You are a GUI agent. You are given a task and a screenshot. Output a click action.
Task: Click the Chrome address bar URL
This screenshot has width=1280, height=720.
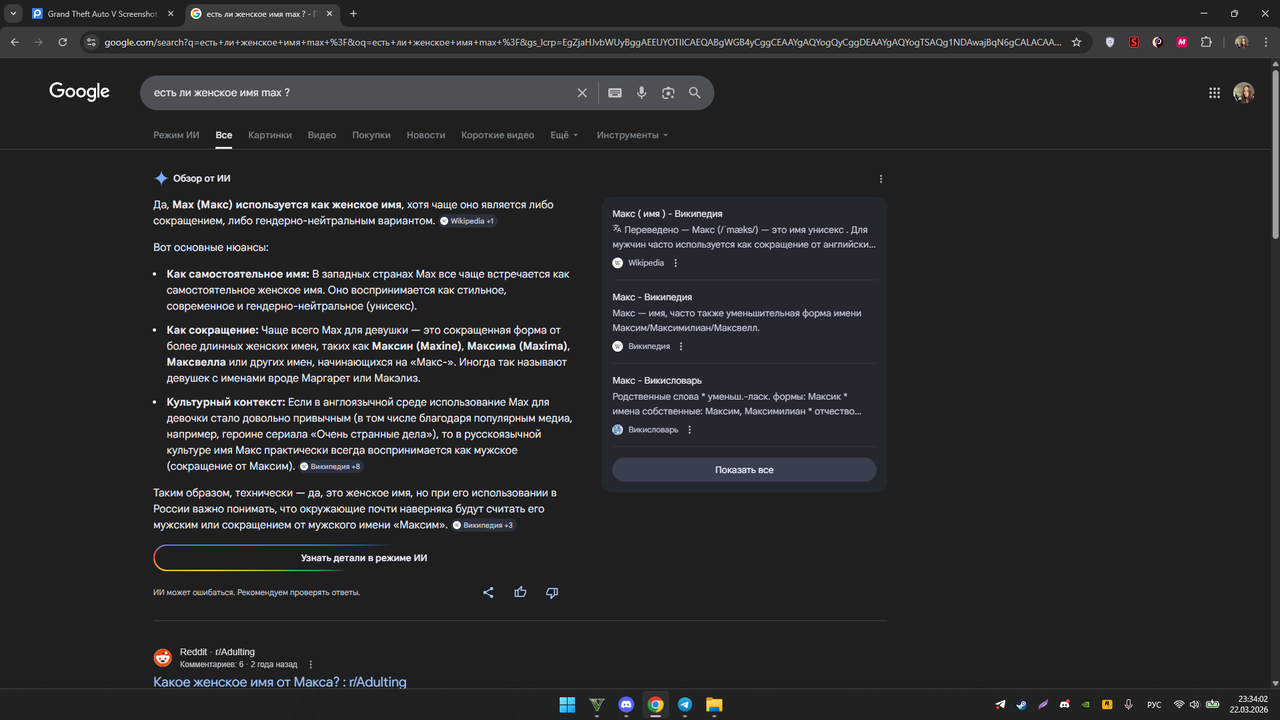tap(582, 42)
